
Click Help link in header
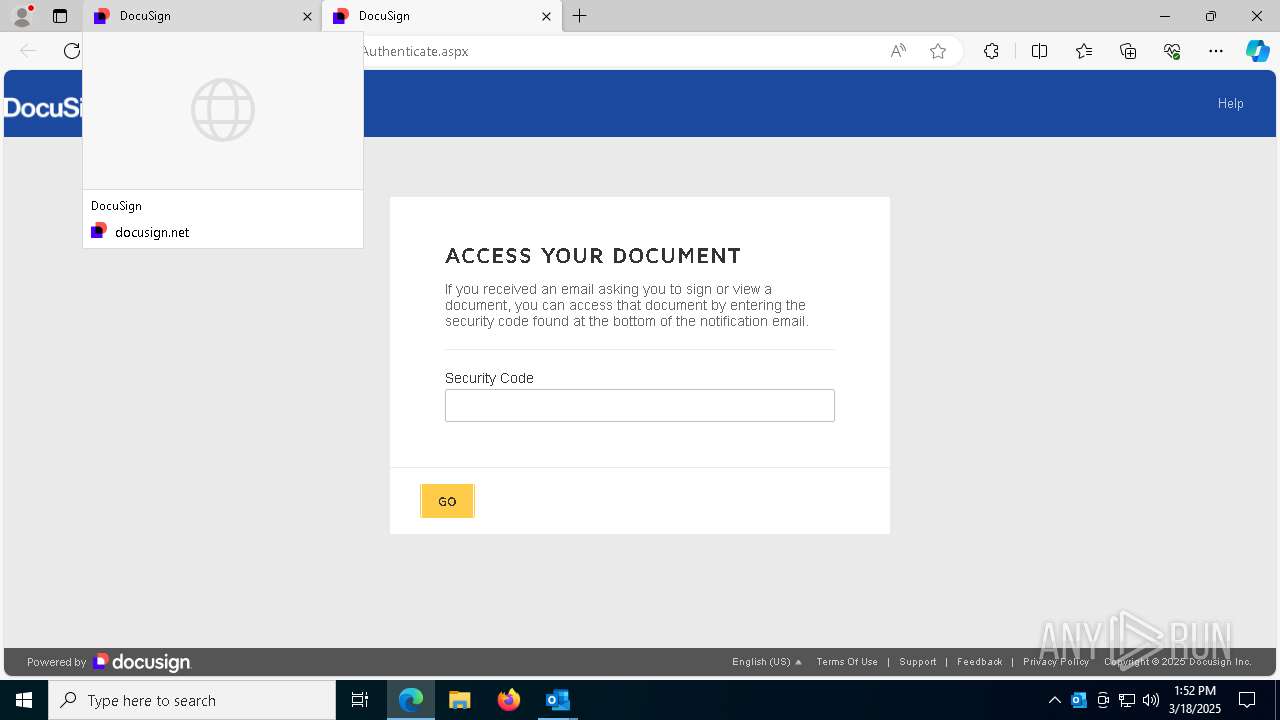pos(1230,103)
